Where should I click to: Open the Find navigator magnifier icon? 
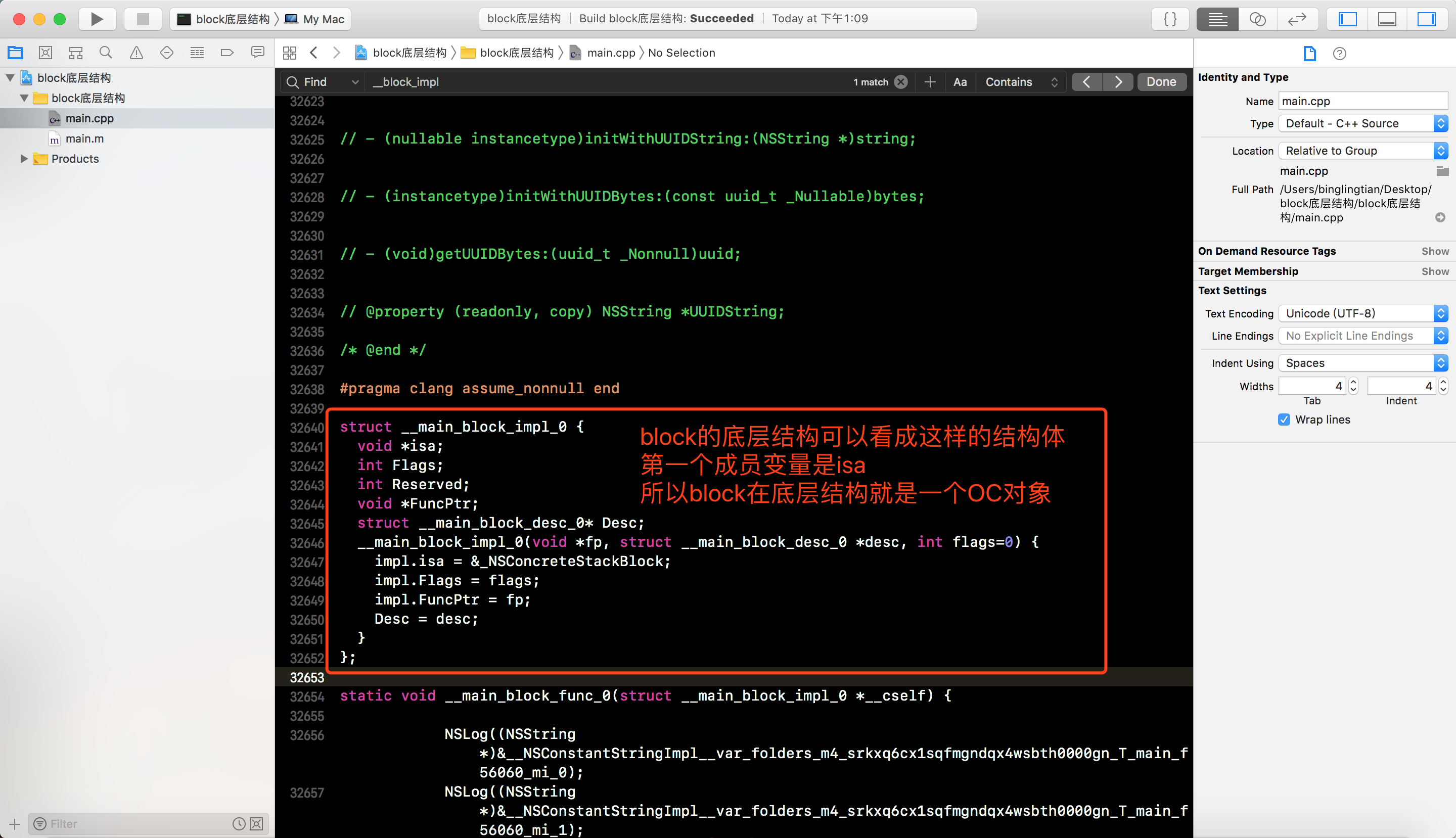click(105, 53)
